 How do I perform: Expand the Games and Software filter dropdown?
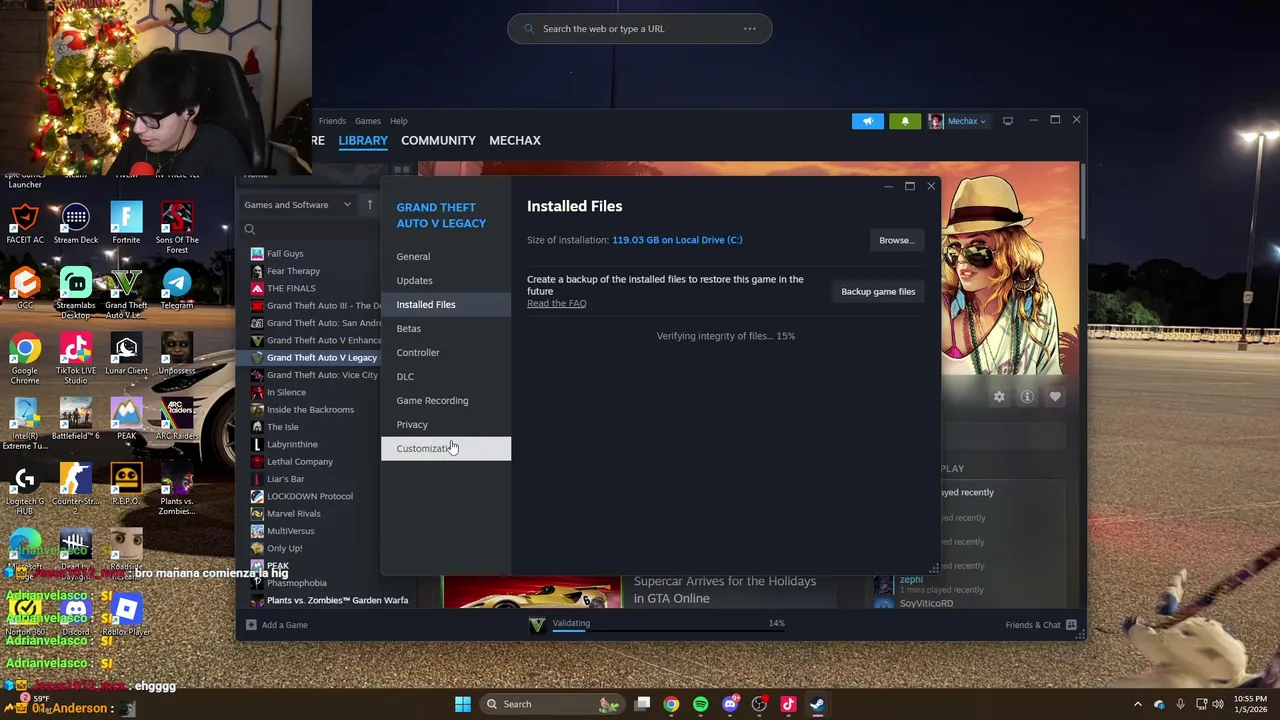[x=298, y=205]
